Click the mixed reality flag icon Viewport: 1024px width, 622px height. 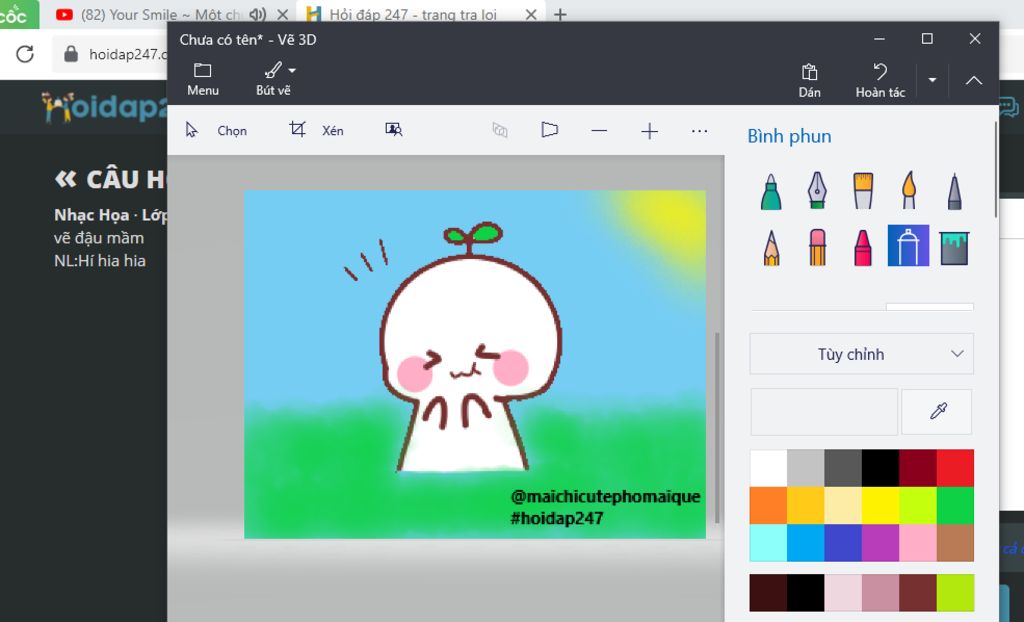pos(550,130)
